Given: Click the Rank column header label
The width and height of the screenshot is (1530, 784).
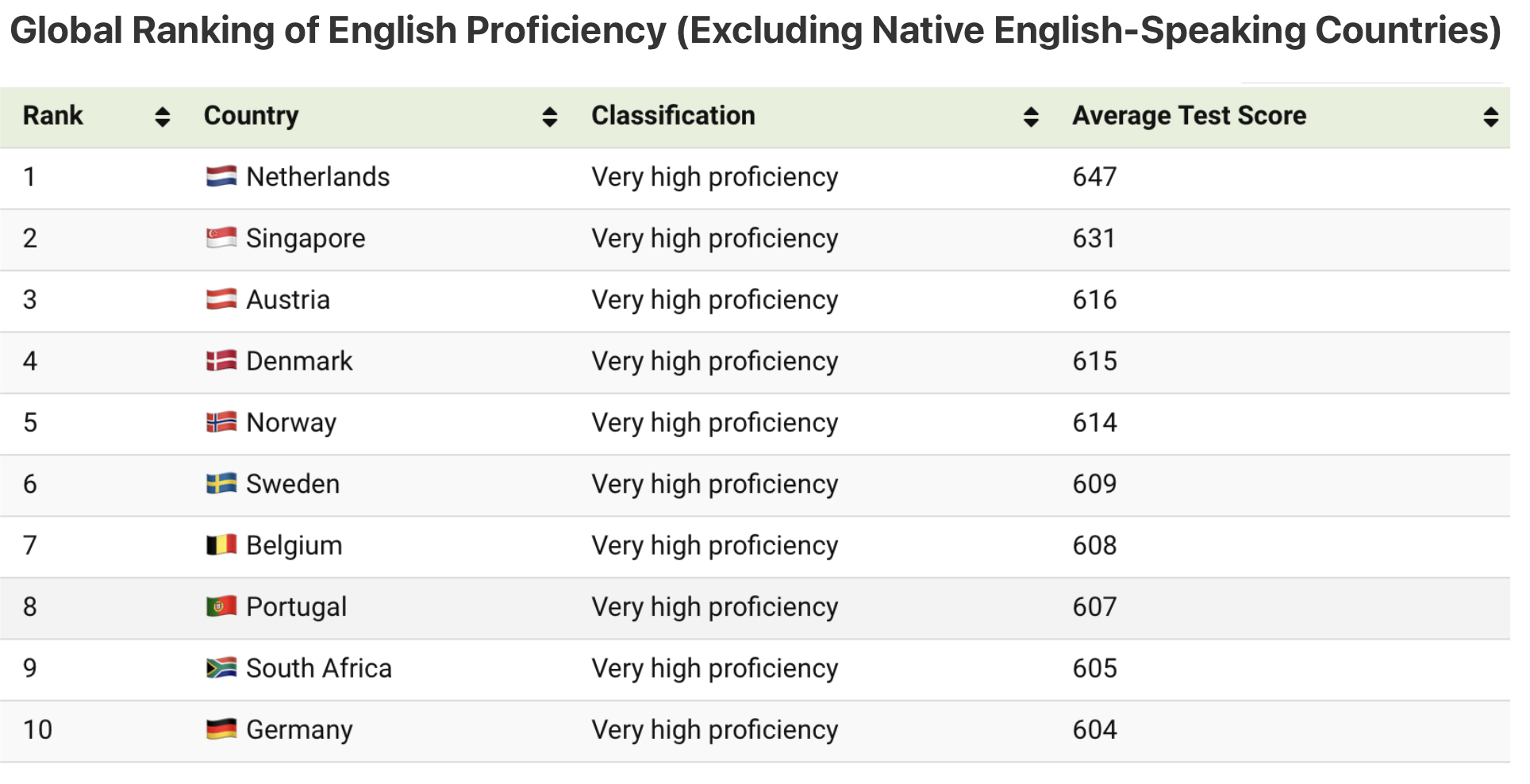Looking at the screenshot, I should pyautogui.click(x=53, y=116).
